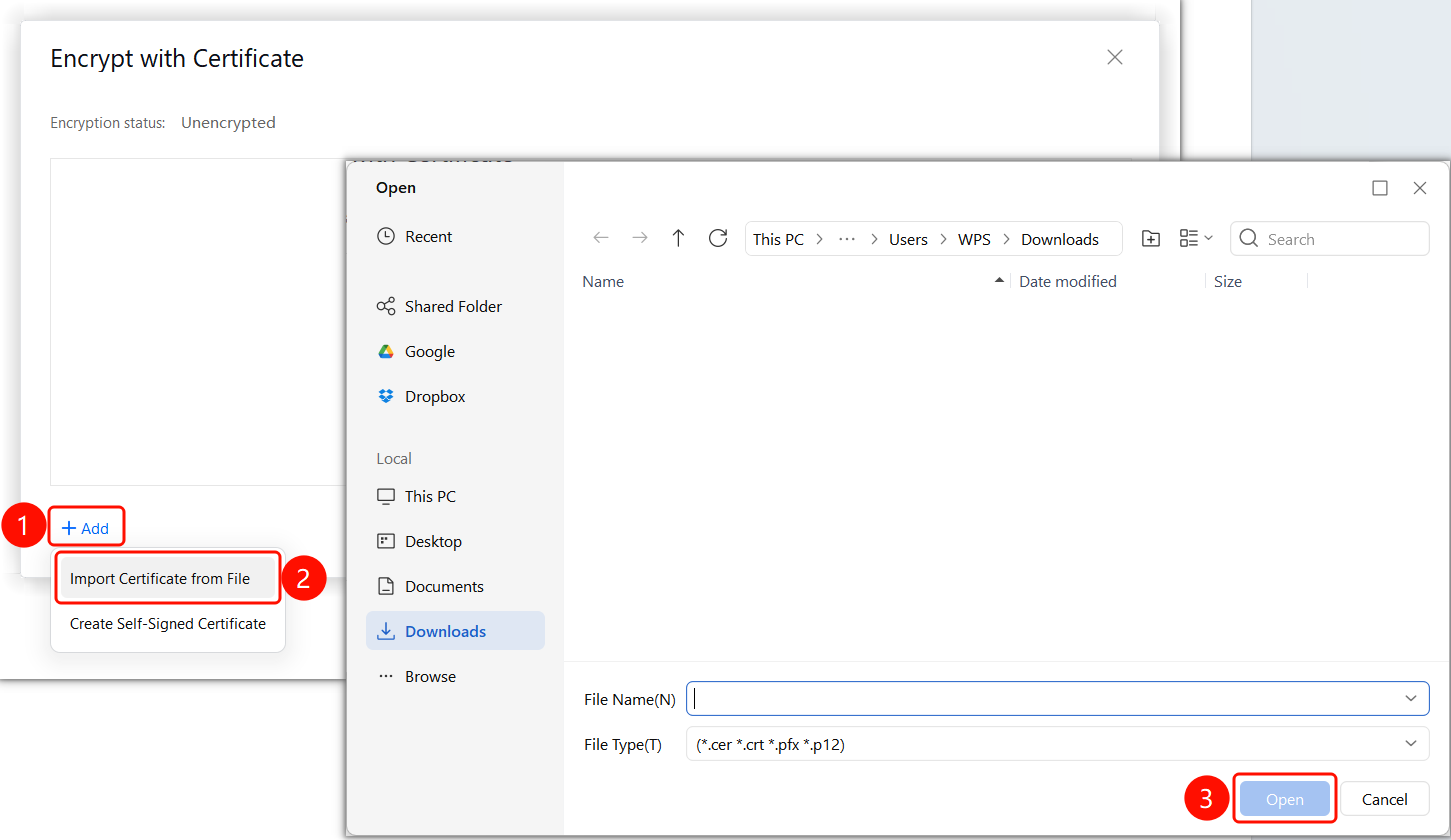Click the Add button in certificate dialog
This screenshot has height=840, width=1451.
pos(86,528)
